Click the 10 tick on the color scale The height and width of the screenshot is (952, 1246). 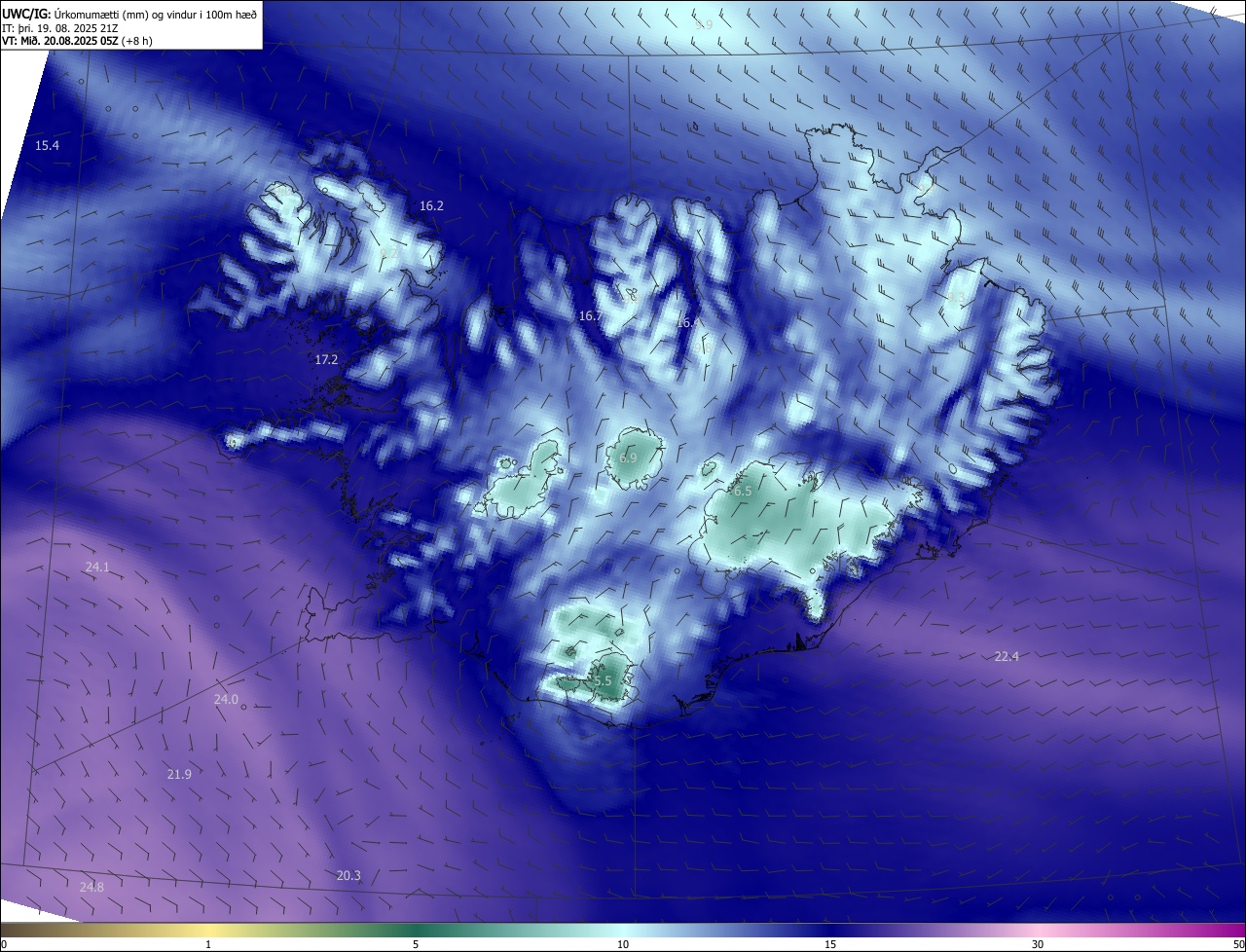coord(623,945)
